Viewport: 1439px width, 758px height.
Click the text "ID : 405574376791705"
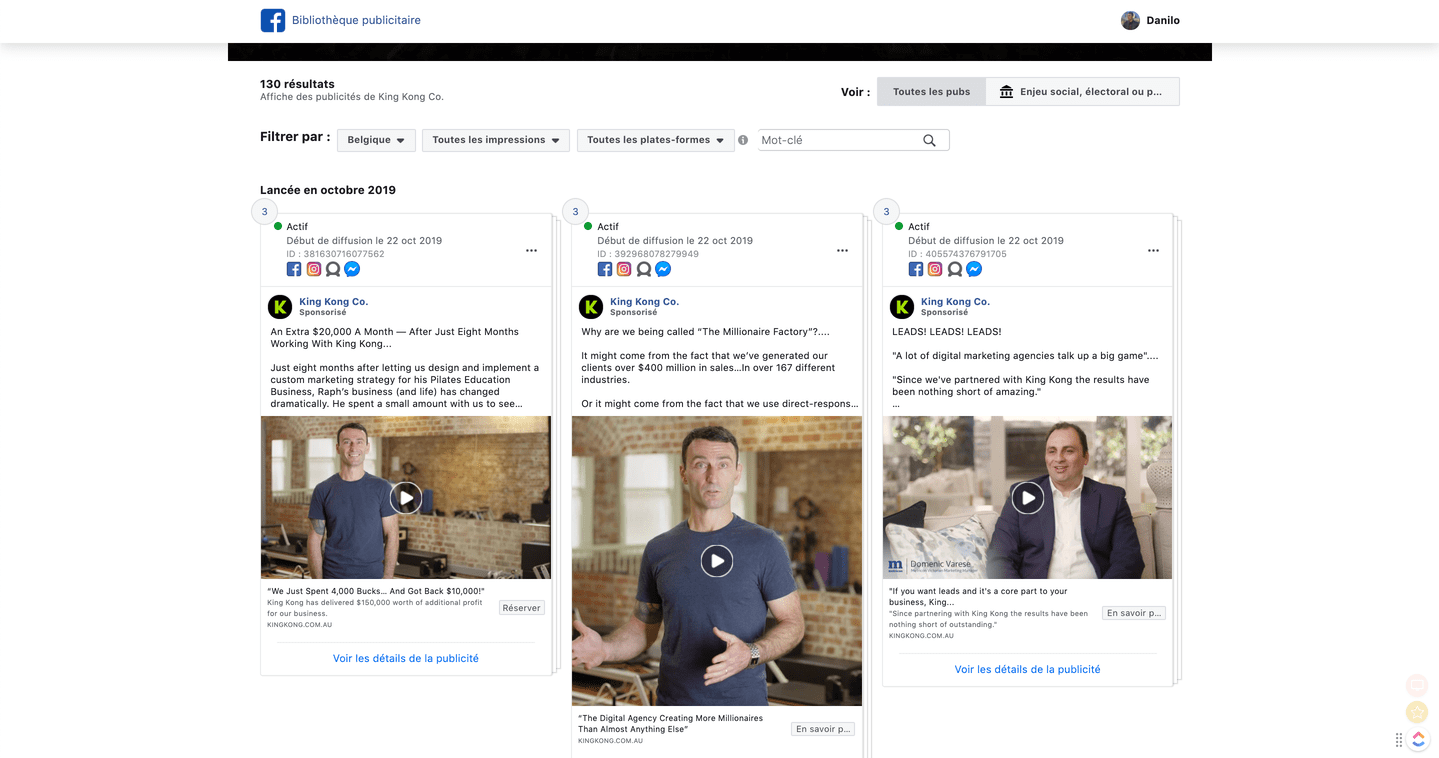coord(958,254)
